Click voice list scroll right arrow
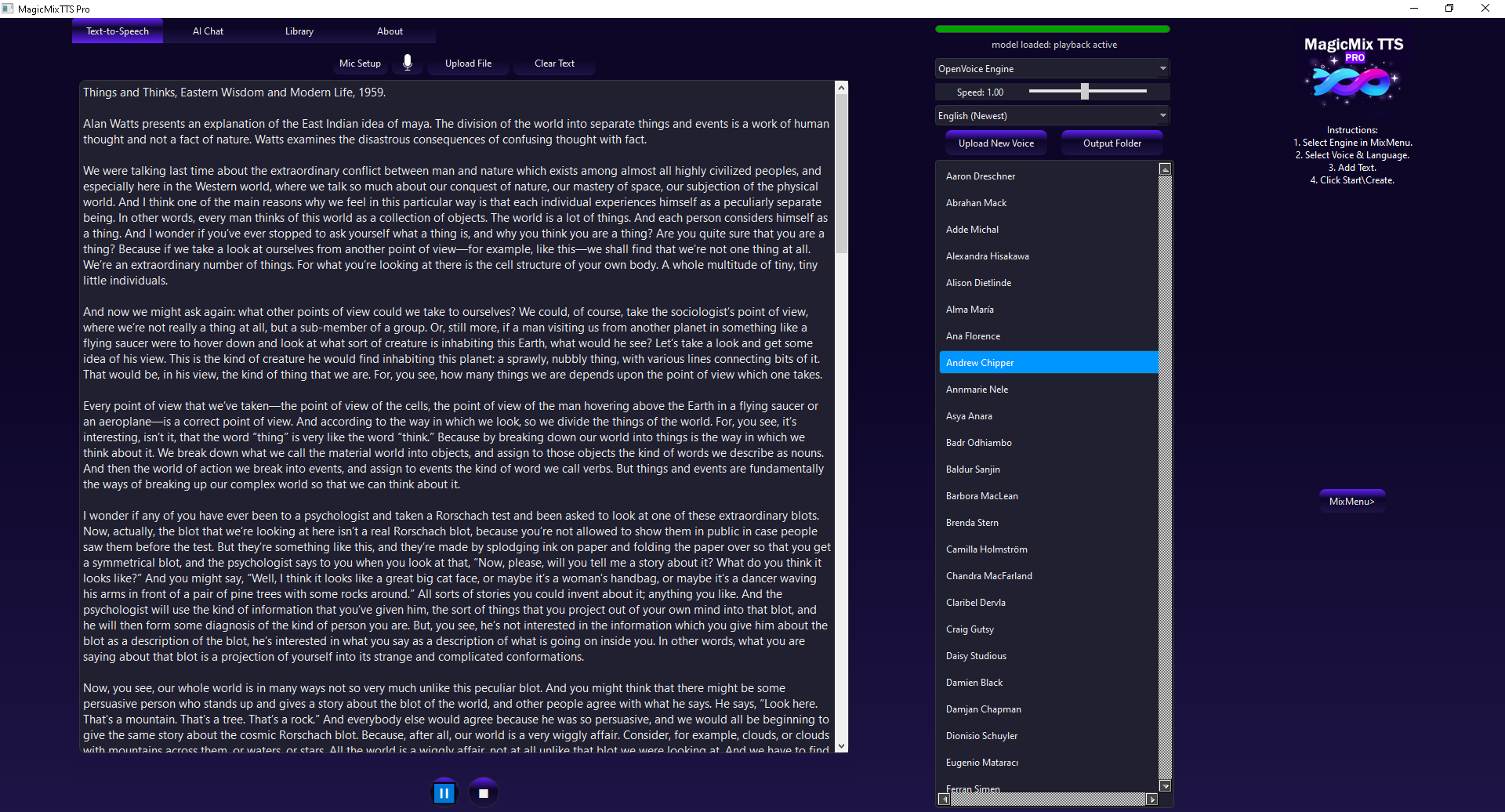This screenshot has height=812, width=1505. (1151, 799)
